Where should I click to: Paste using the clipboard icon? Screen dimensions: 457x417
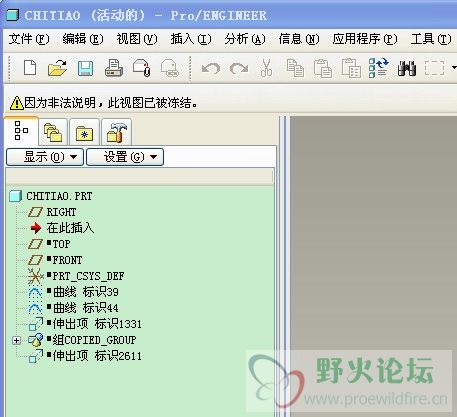[x=323, y=68]
